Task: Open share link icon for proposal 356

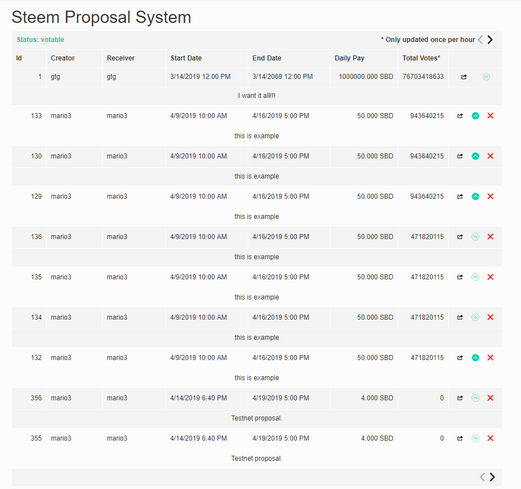Action: 460,398
